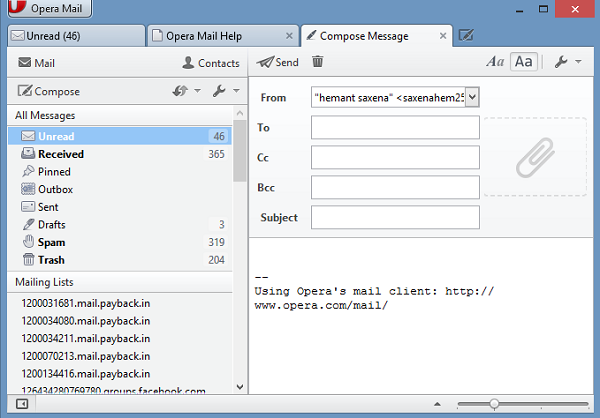Open the Drafts folder

(120, 224)
